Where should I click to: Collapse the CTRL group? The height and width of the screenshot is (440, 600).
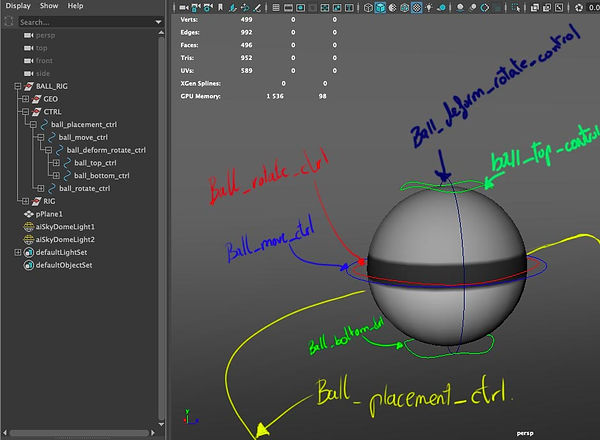(x=25, y=112)
